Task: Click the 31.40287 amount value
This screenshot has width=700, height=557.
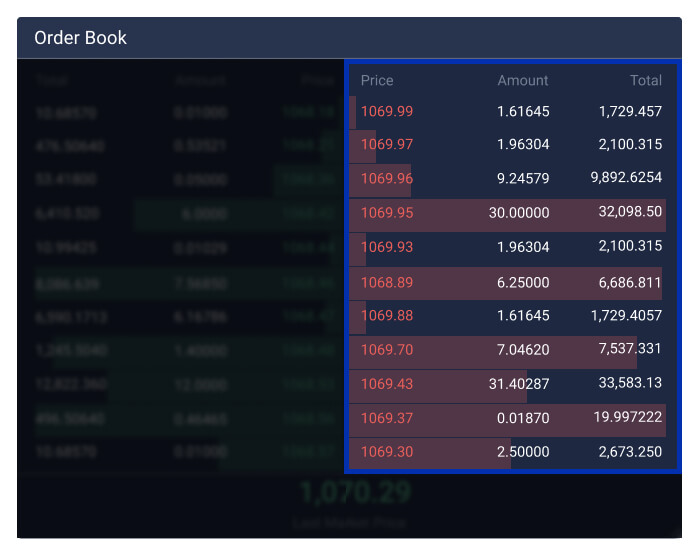Action: 519,384
